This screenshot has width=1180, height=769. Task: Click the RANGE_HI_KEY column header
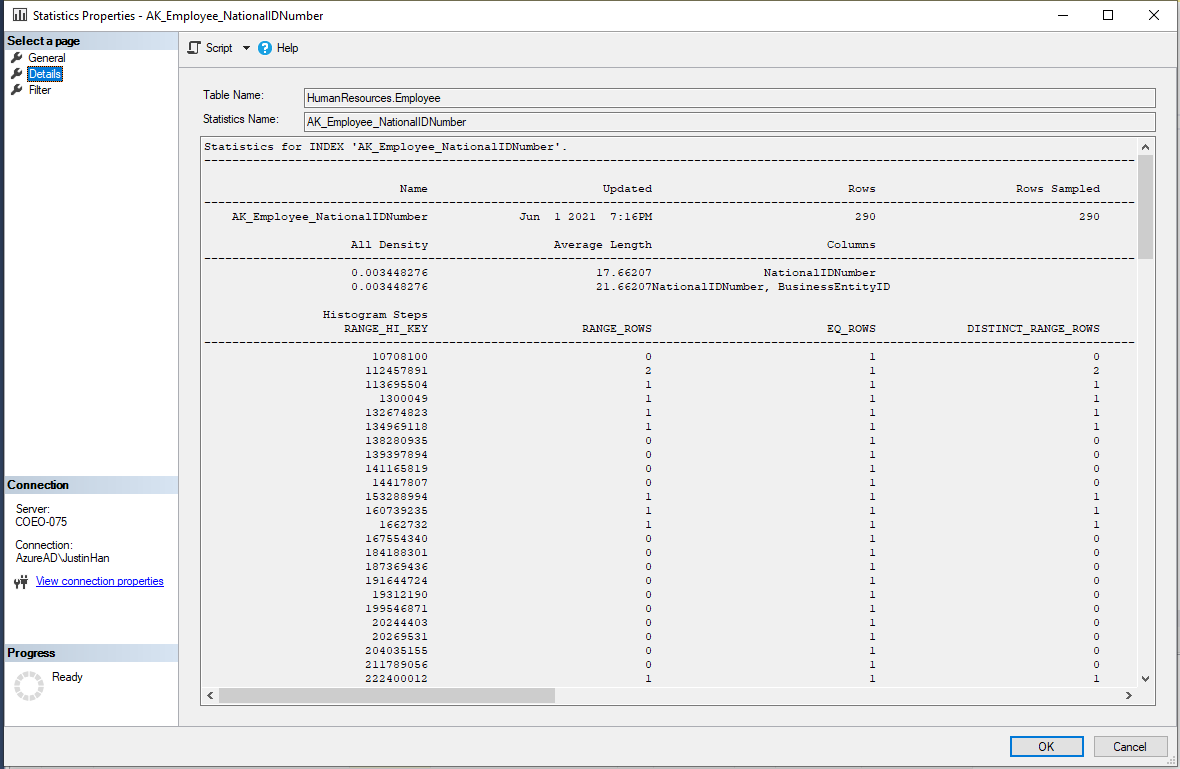coord(385,329)
